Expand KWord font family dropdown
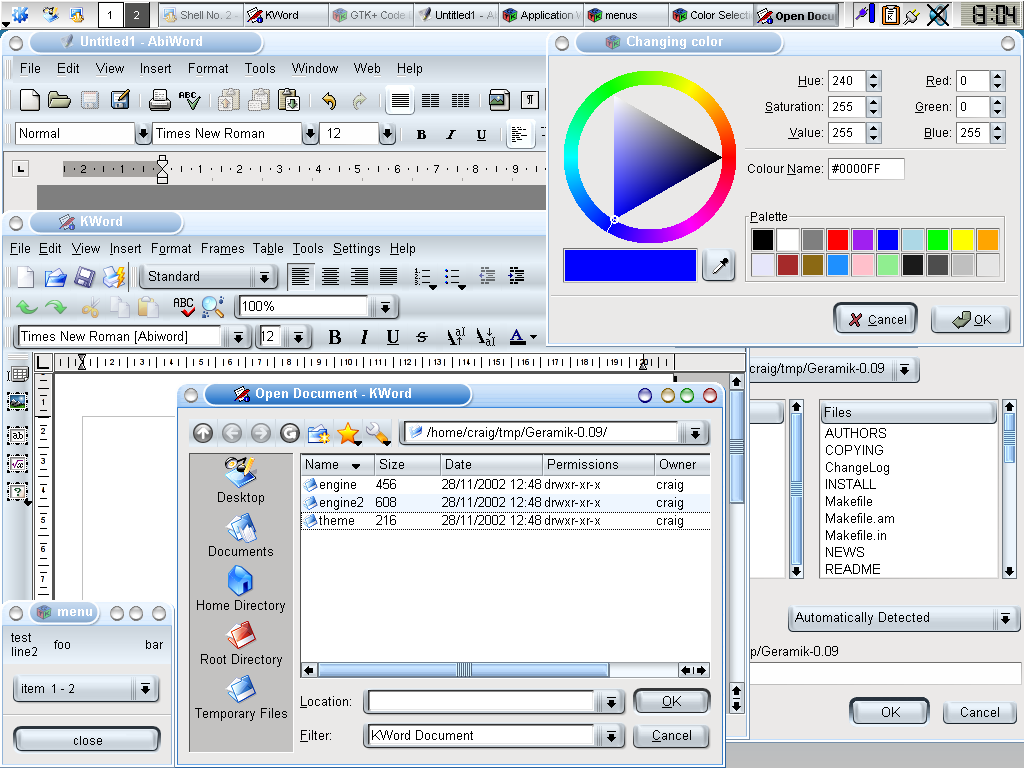The width and height of the screenshot is (1024, 768). [238, 337]
